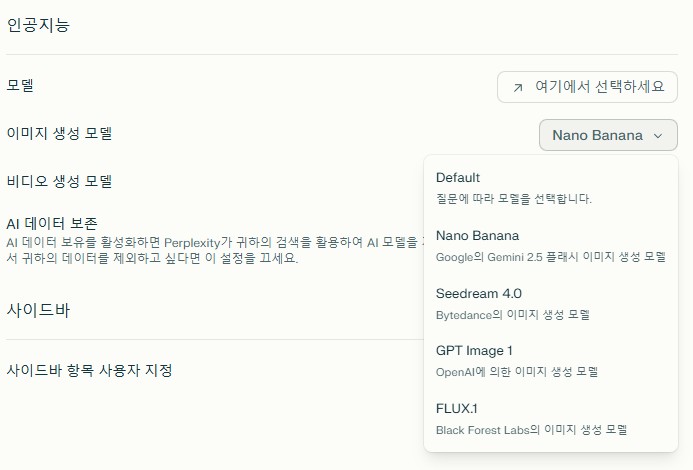Viewport: 693px width, 470px height.
Task: Click the 인공지능 section heading
Action: pyautogui.click(x=38, y=25)
